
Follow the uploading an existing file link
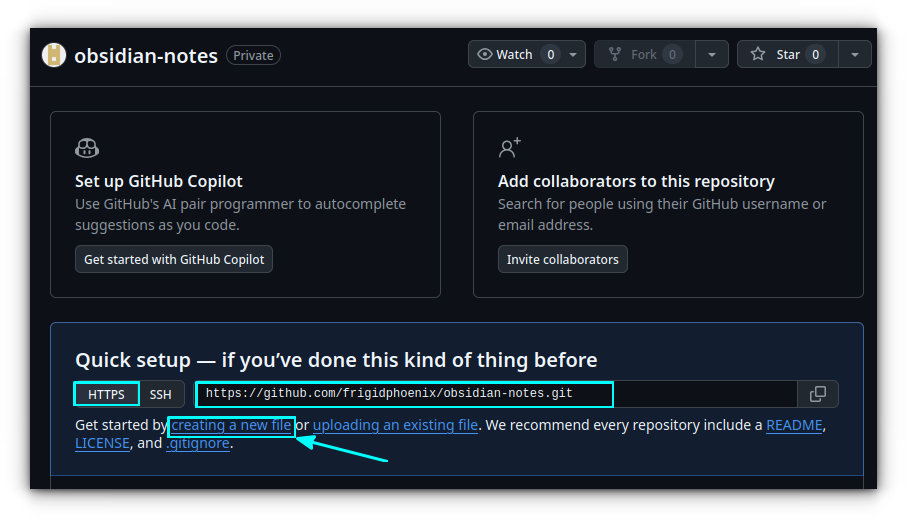pos(395,425)
